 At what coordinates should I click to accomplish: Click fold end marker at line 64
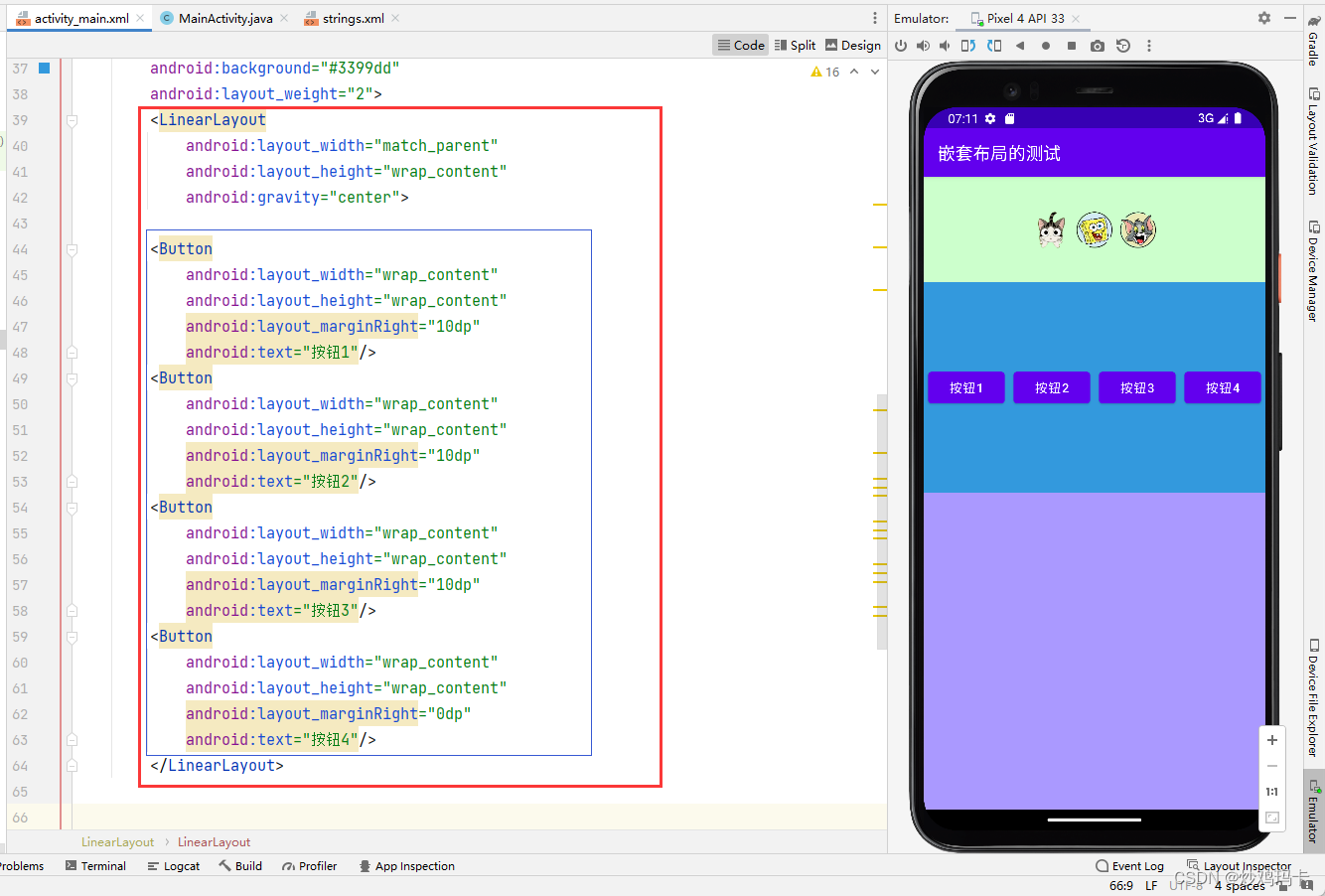click(x=72, y=766)
